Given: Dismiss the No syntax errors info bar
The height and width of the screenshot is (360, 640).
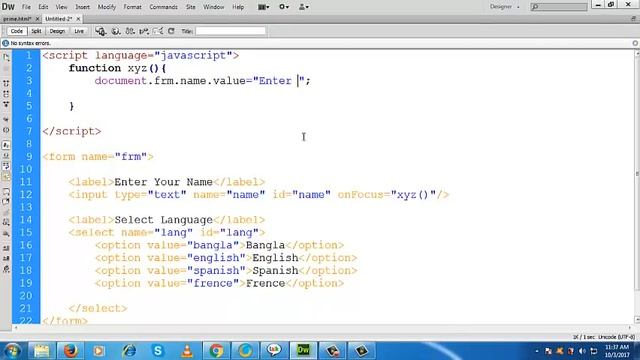Looking at the screenshot, I should tap(635, 43).
